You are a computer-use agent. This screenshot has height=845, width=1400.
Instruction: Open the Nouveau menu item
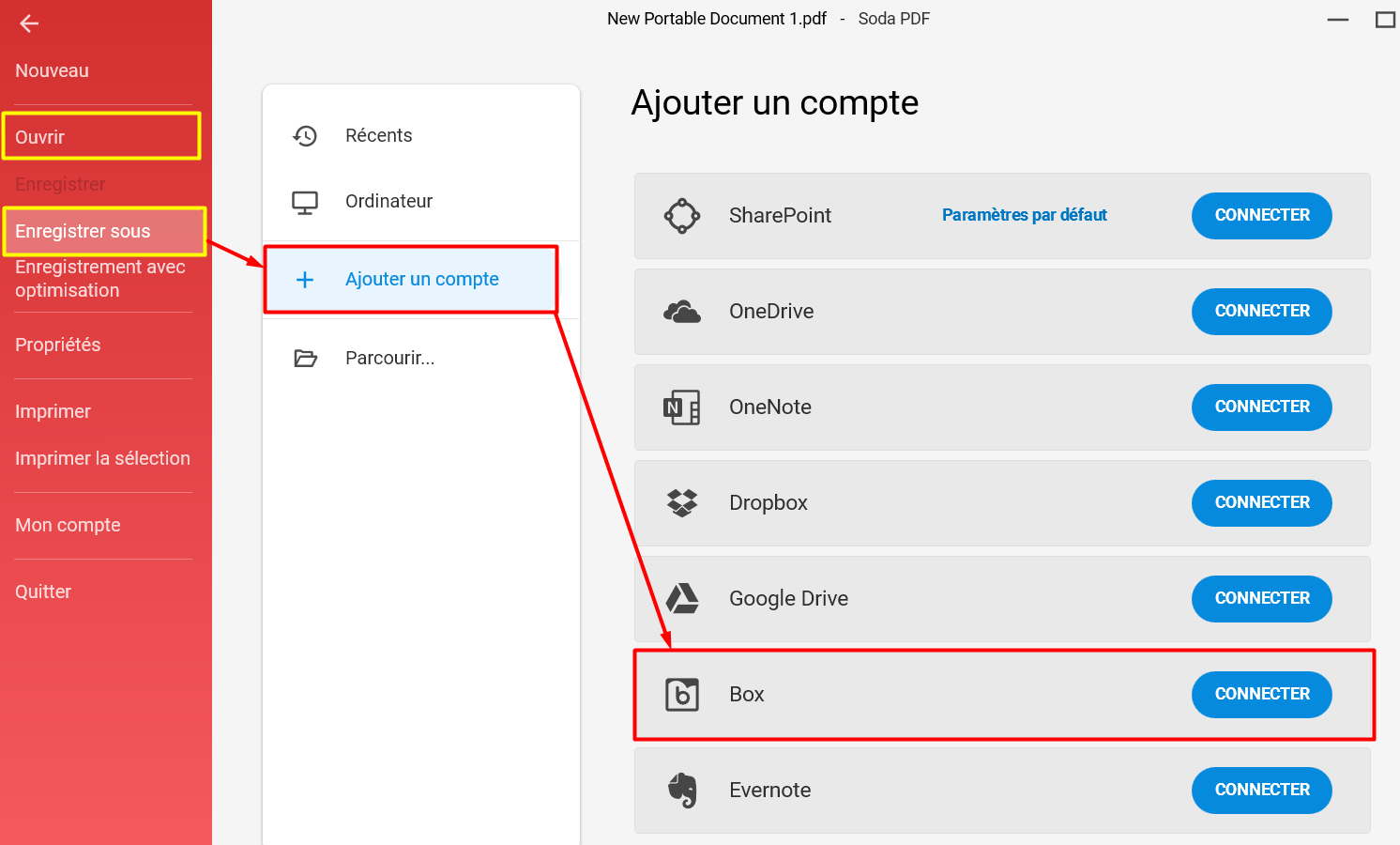tap(52, 70)
